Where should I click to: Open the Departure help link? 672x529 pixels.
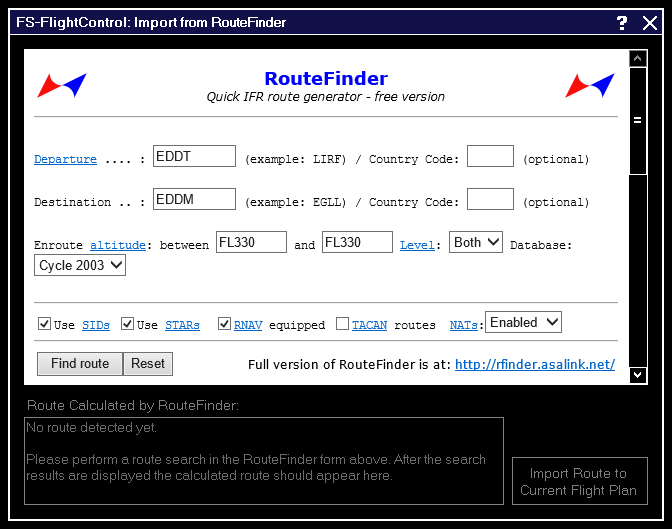coord(65,159)
